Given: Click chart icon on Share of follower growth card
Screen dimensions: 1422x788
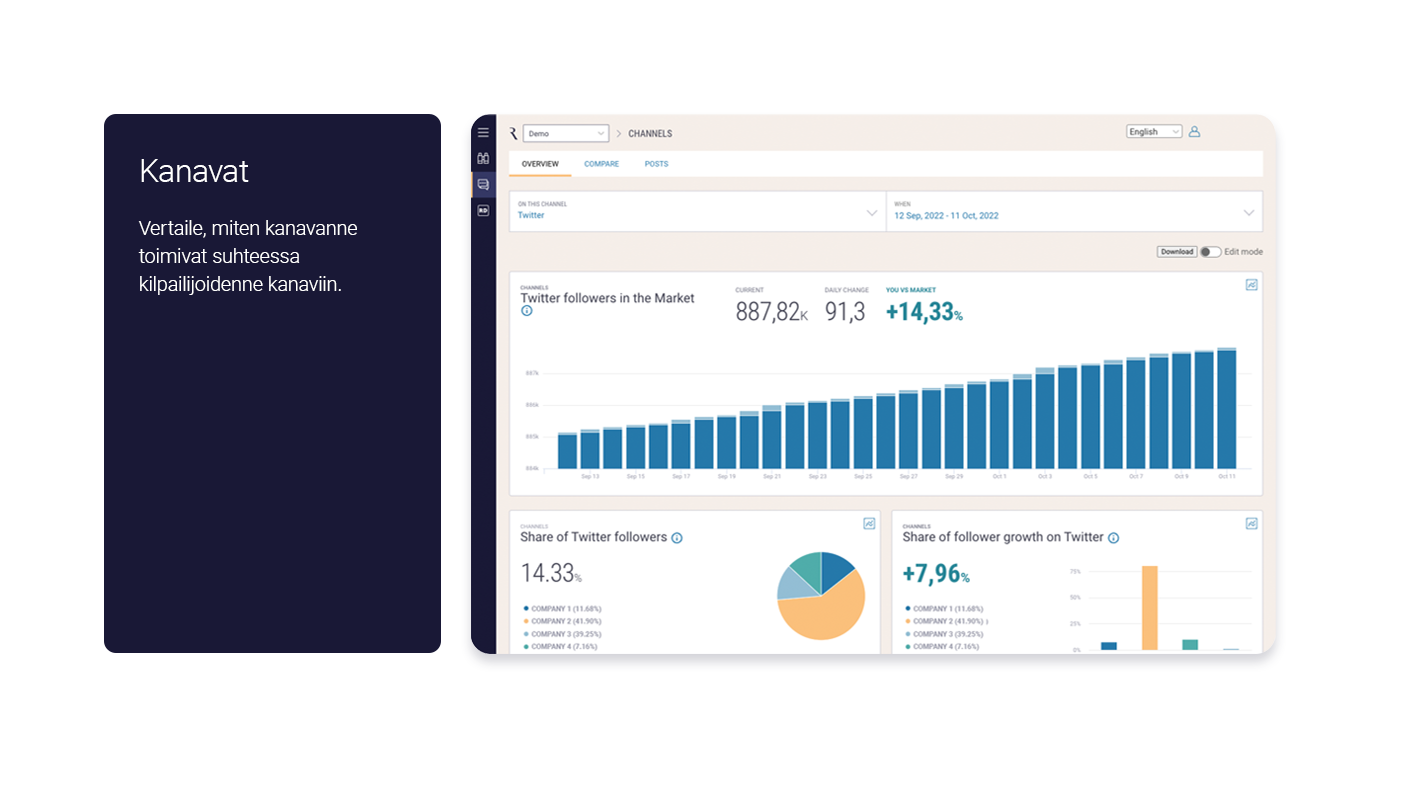Looking at the screenshot, I should pos(1251,523).
